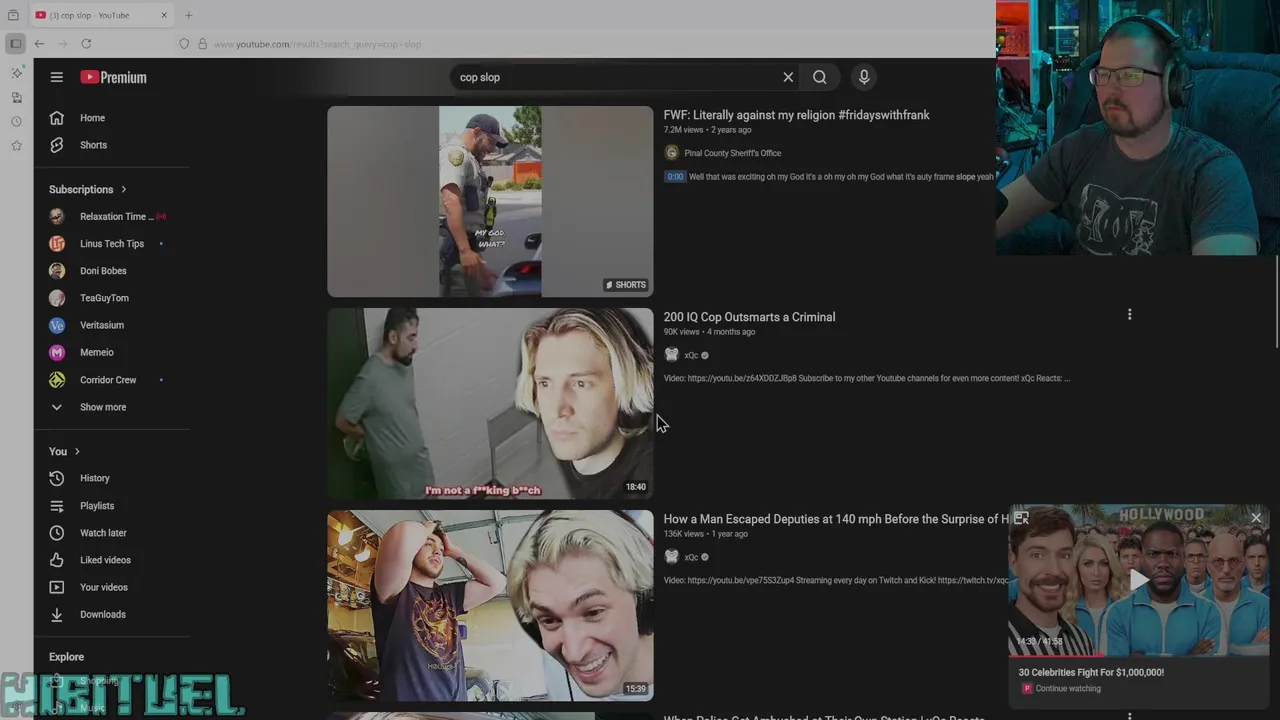Open browser sidebar bookmarks star icon
Screen dimensions: 1280x720
click(16, 146)
